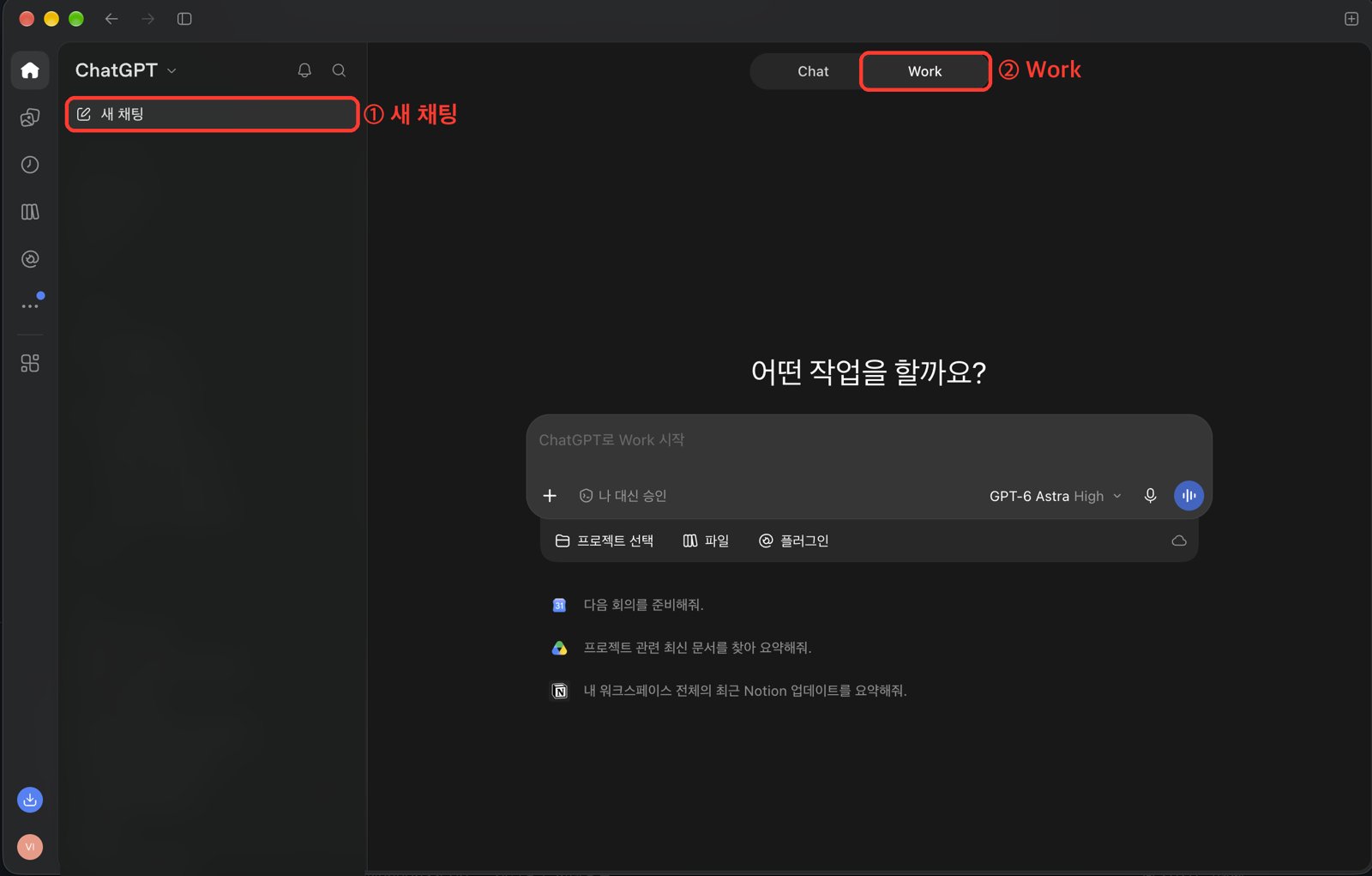Open the Home icon in sidebar
This screenshot has width=1372, height=876.
[x=30, y=70]
